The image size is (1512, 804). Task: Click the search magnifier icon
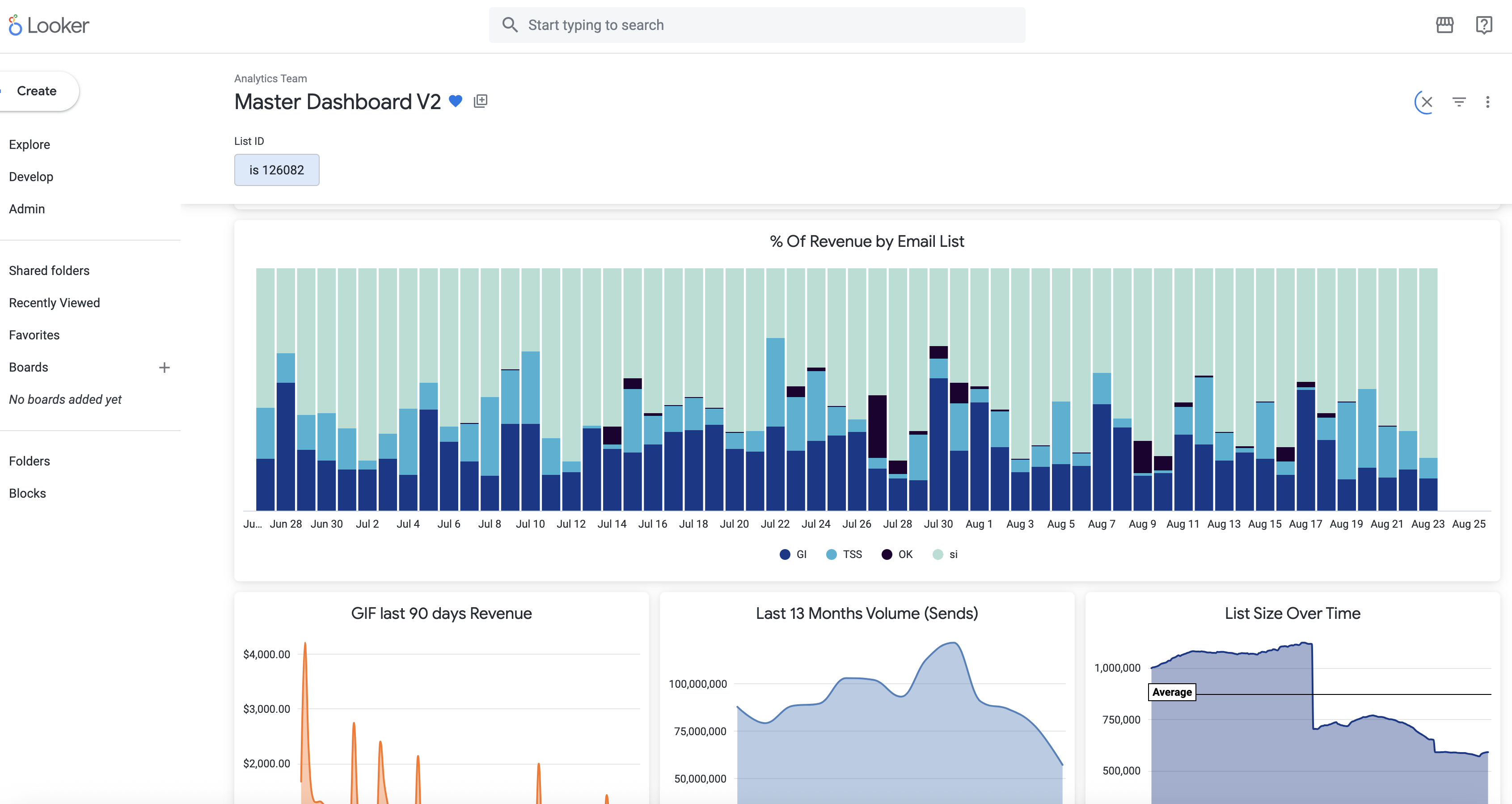point(510,25)
